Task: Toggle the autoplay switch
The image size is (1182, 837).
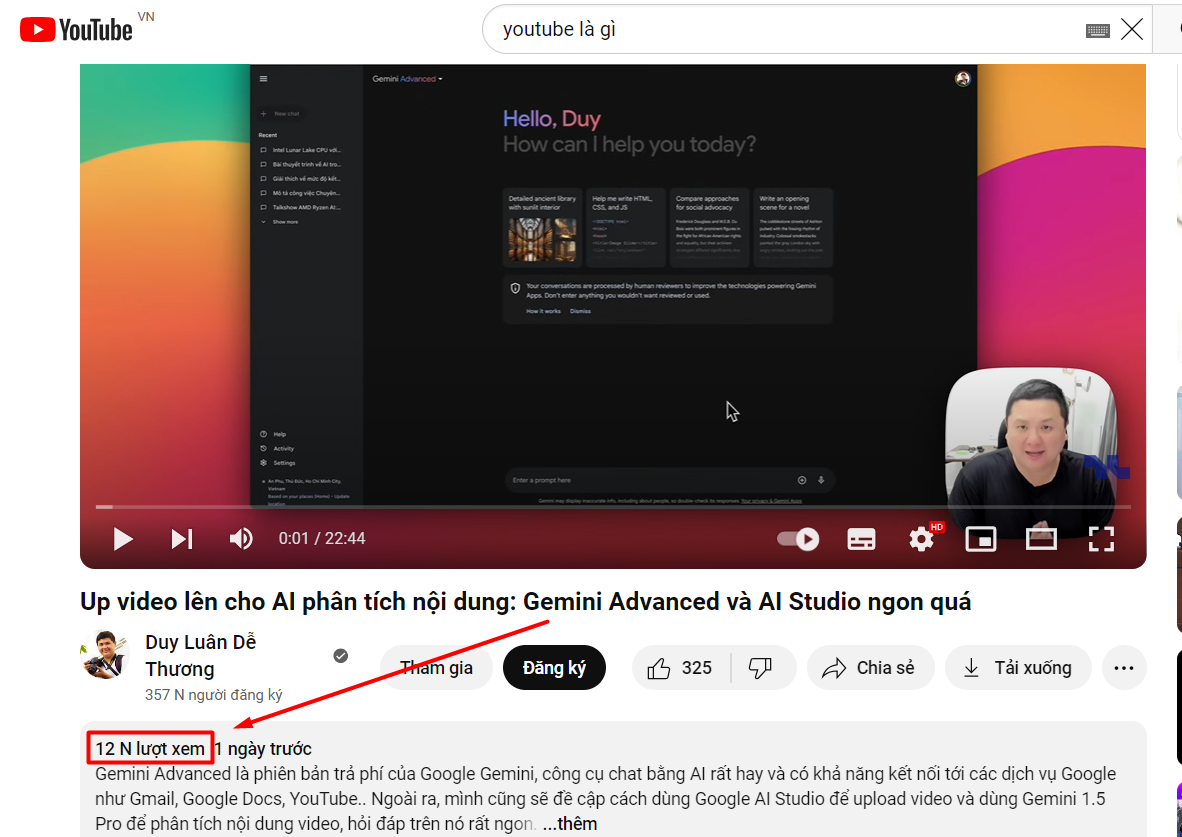Action: 798,539
